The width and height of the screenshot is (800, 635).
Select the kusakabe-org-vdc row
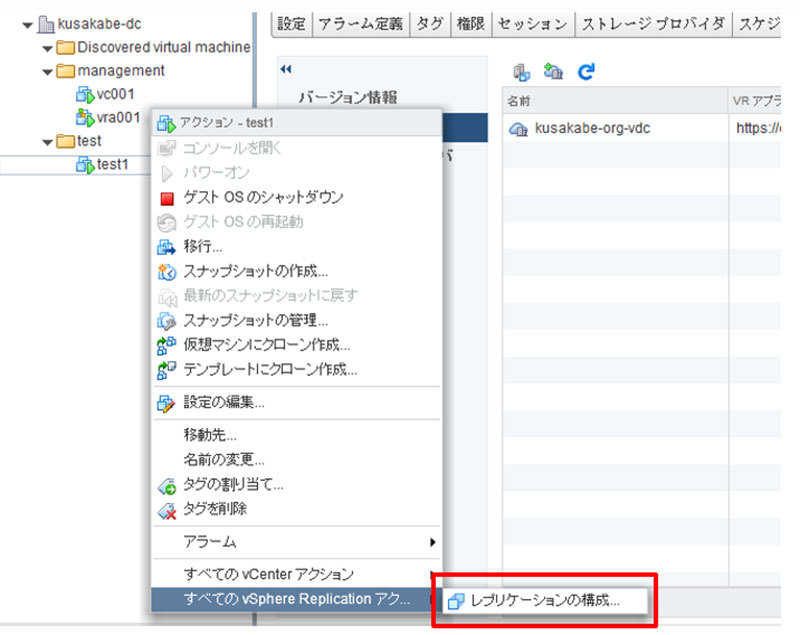pyautogui.click(x=641, y=128)
